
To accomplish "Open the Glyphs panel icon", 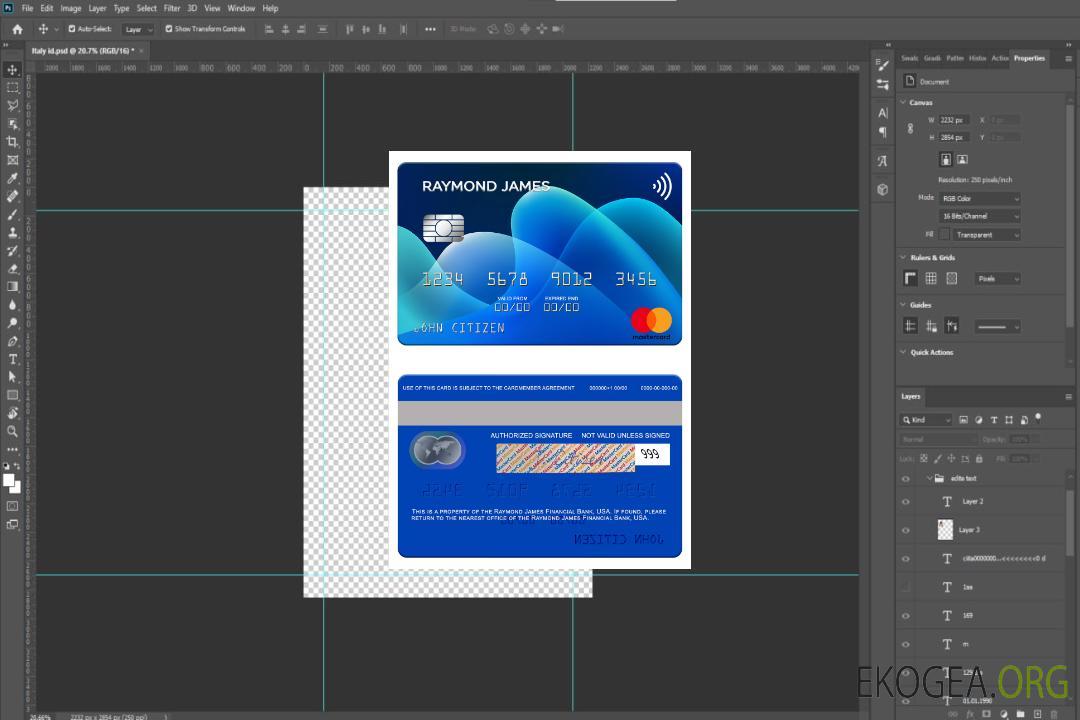I will pyautogui.click(x=882, y=161).
